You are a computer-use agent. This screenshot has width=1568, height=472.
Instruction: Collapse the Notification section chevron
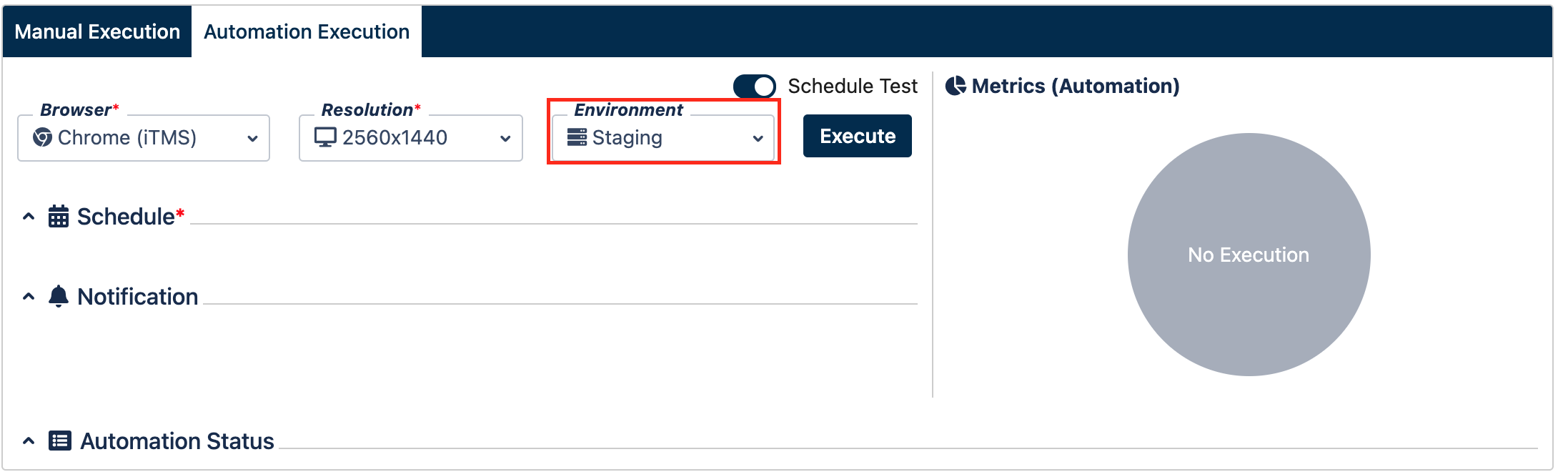29,296
